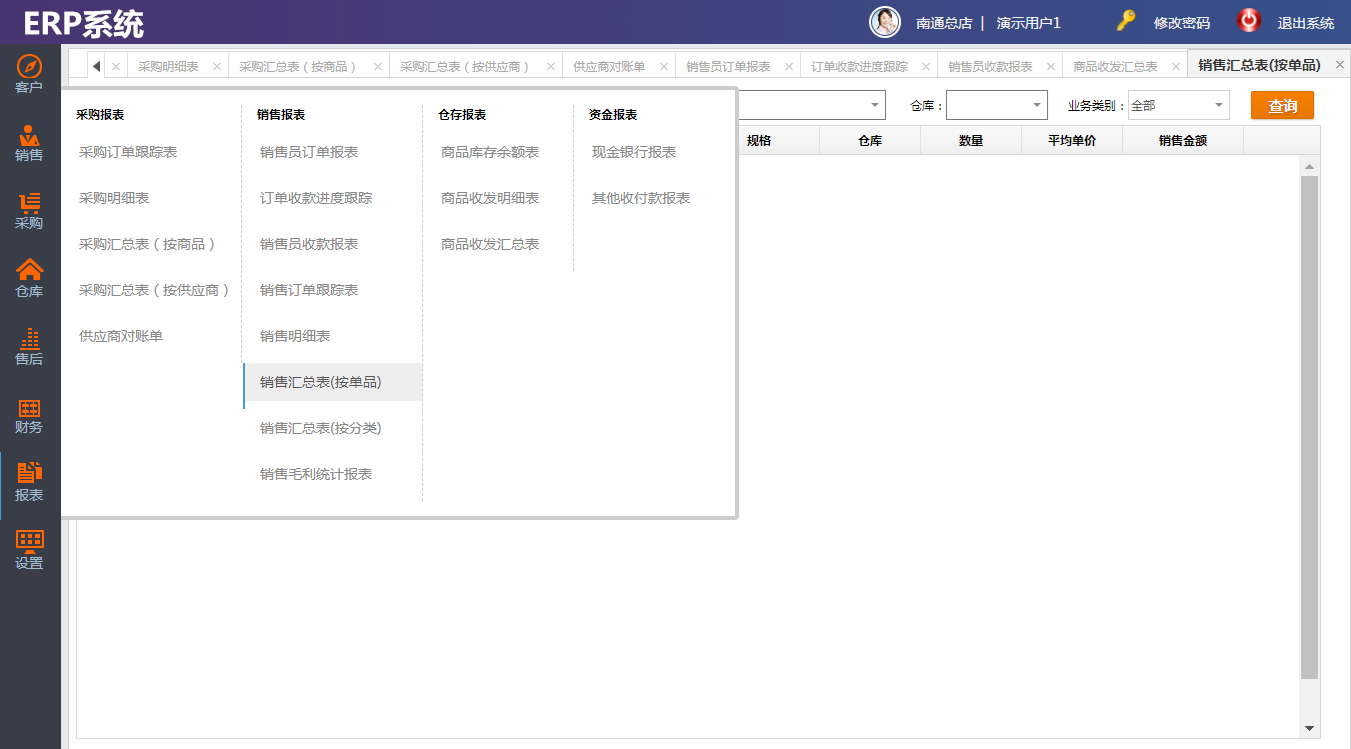Click the key icon for 修改密码

coord(1126,21)
